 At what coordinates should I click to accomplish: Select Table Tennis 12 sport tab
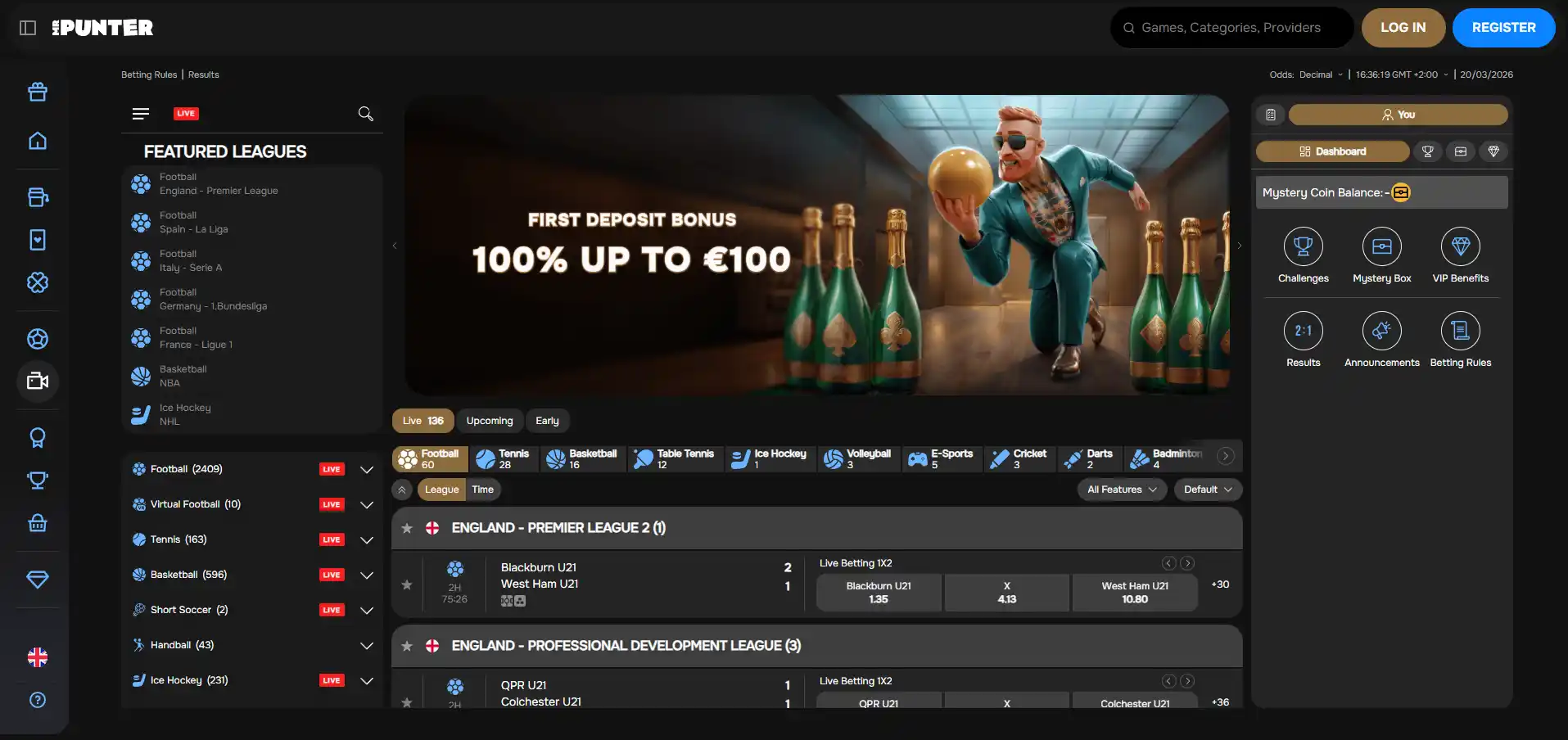pyautogui.click(x=676, y=459)
